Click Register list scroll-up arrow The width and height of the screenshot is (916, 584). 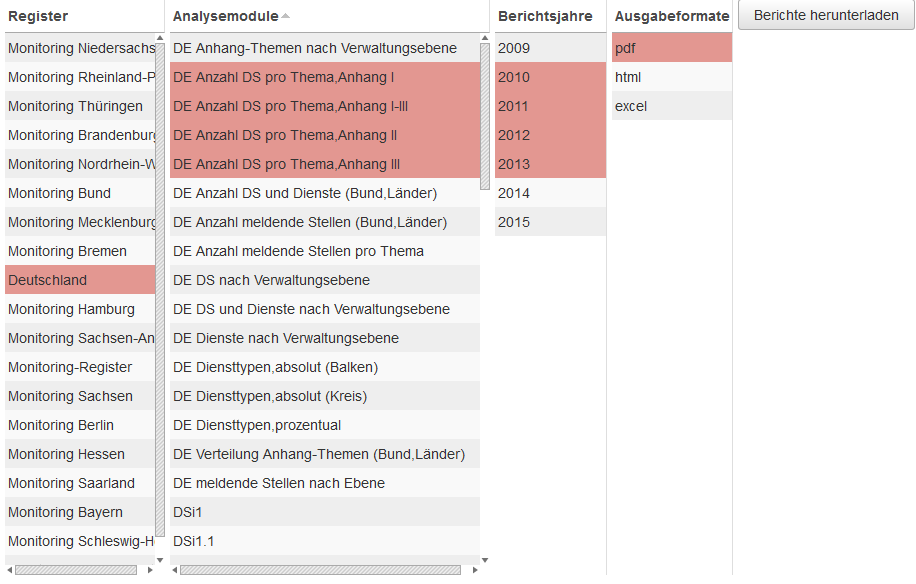(x=160, y=39)
